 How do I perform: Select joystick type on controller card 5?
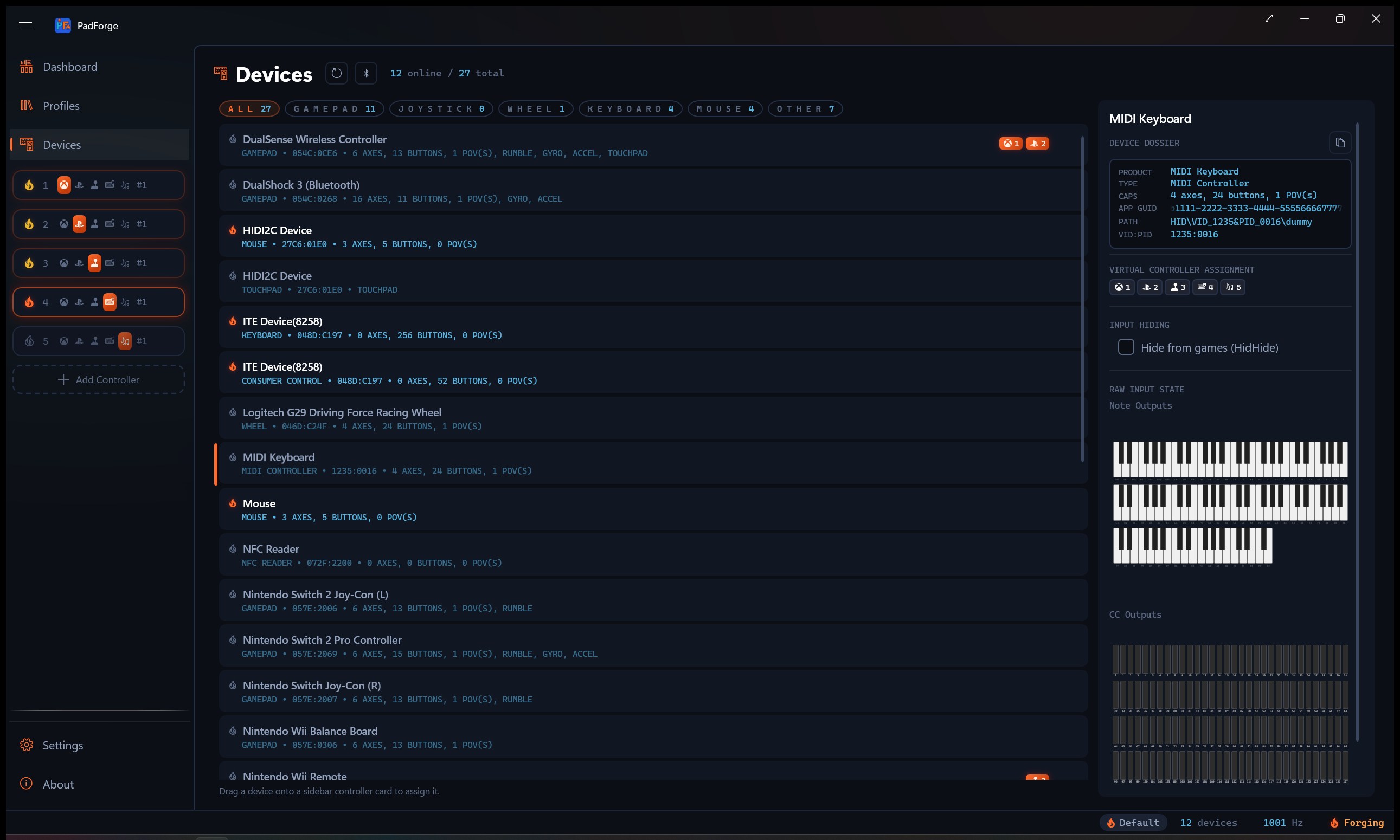pyautogui.click(x=94, y=341)
